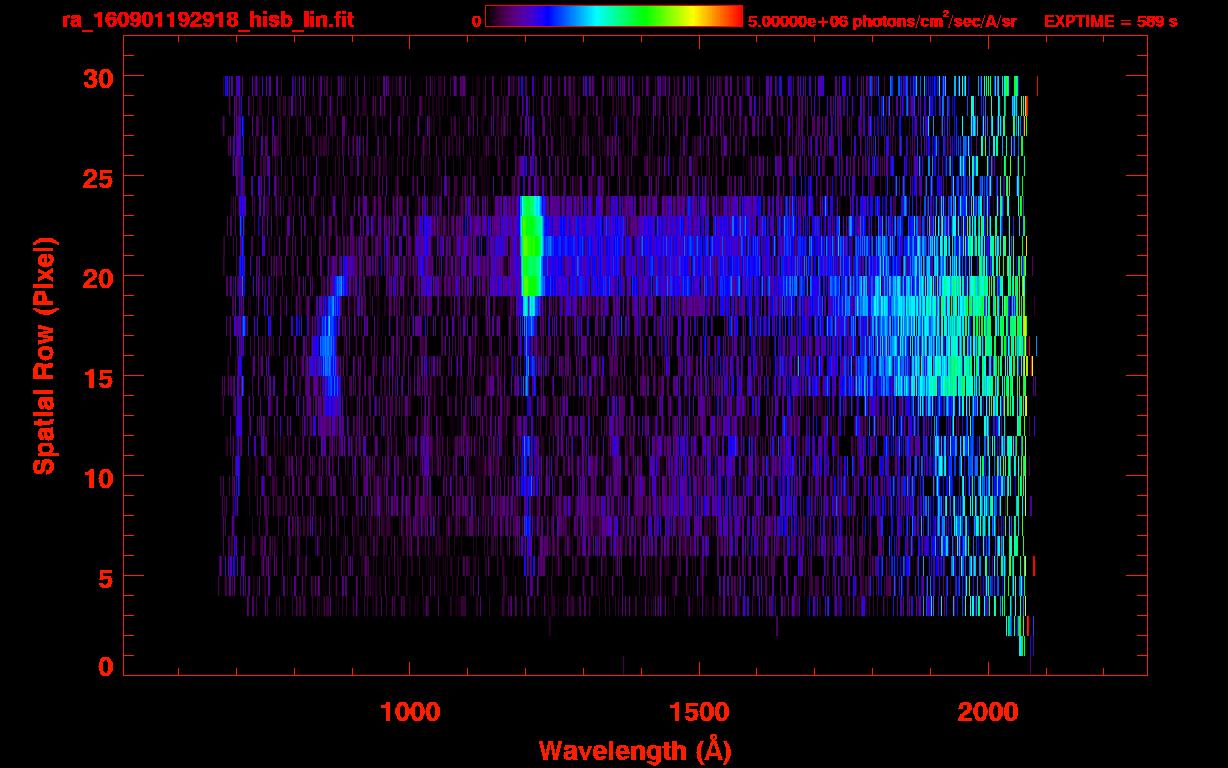1228x768 pixels.
Task: Click the color scale bar at top
Action: coord(614,16)
